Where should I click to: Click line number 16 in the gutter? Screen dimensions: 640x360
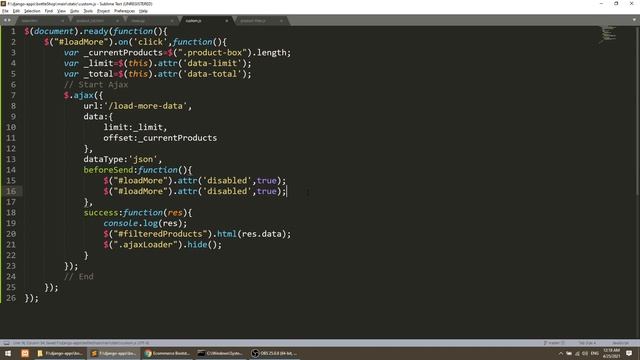[x=11, y=191]
